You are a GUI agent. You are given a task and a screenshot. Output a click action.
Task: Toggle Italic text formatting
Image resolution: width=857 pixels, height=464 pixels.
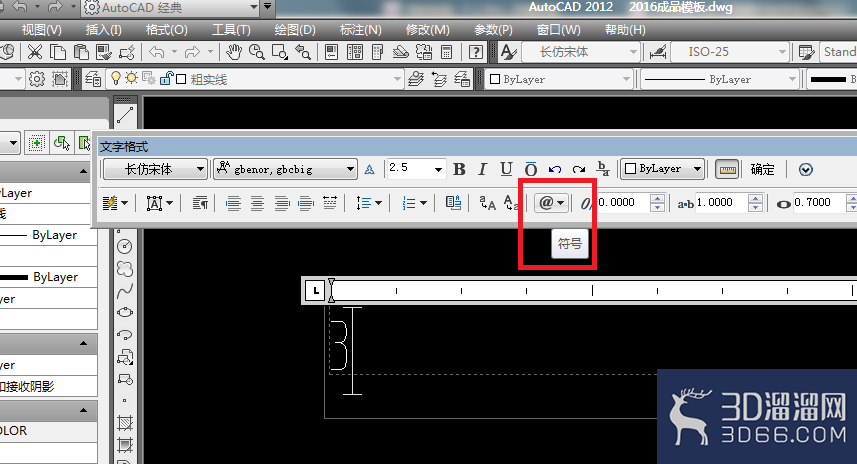point(482,169)
